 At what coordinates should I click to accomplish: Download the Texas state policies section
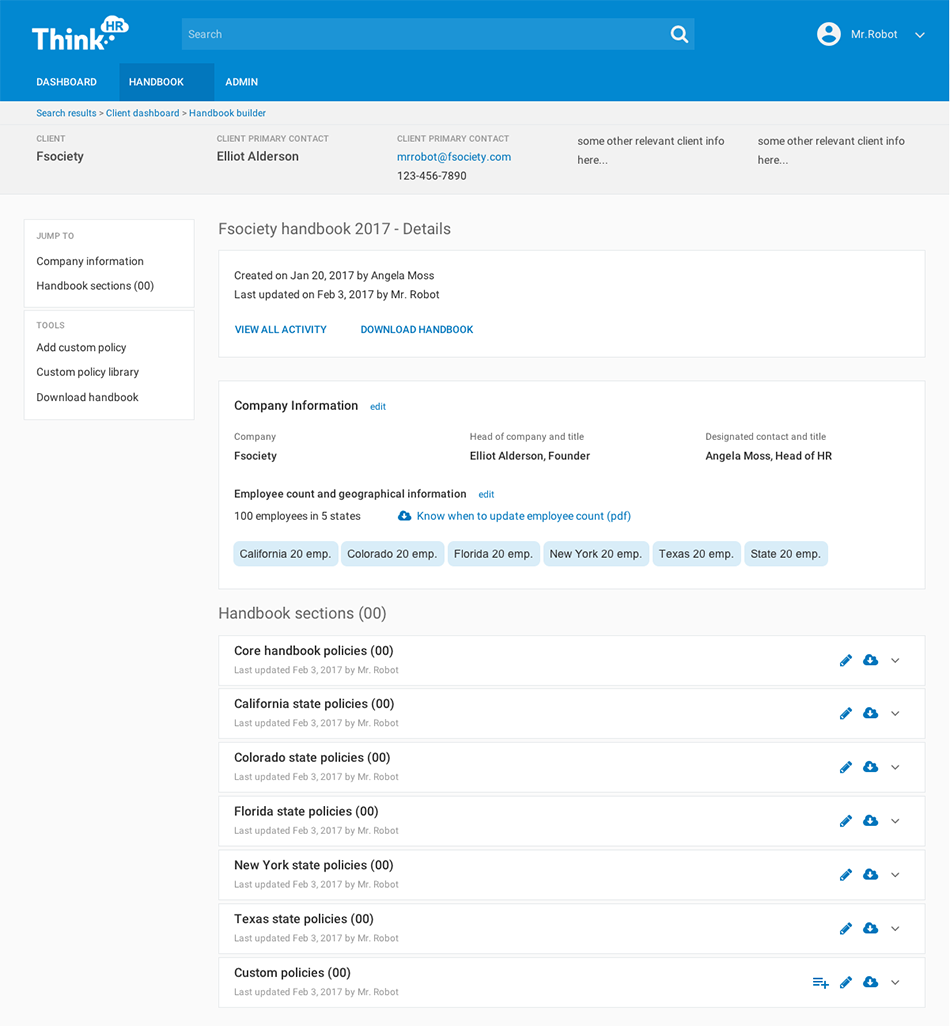(x=870, y=928)
